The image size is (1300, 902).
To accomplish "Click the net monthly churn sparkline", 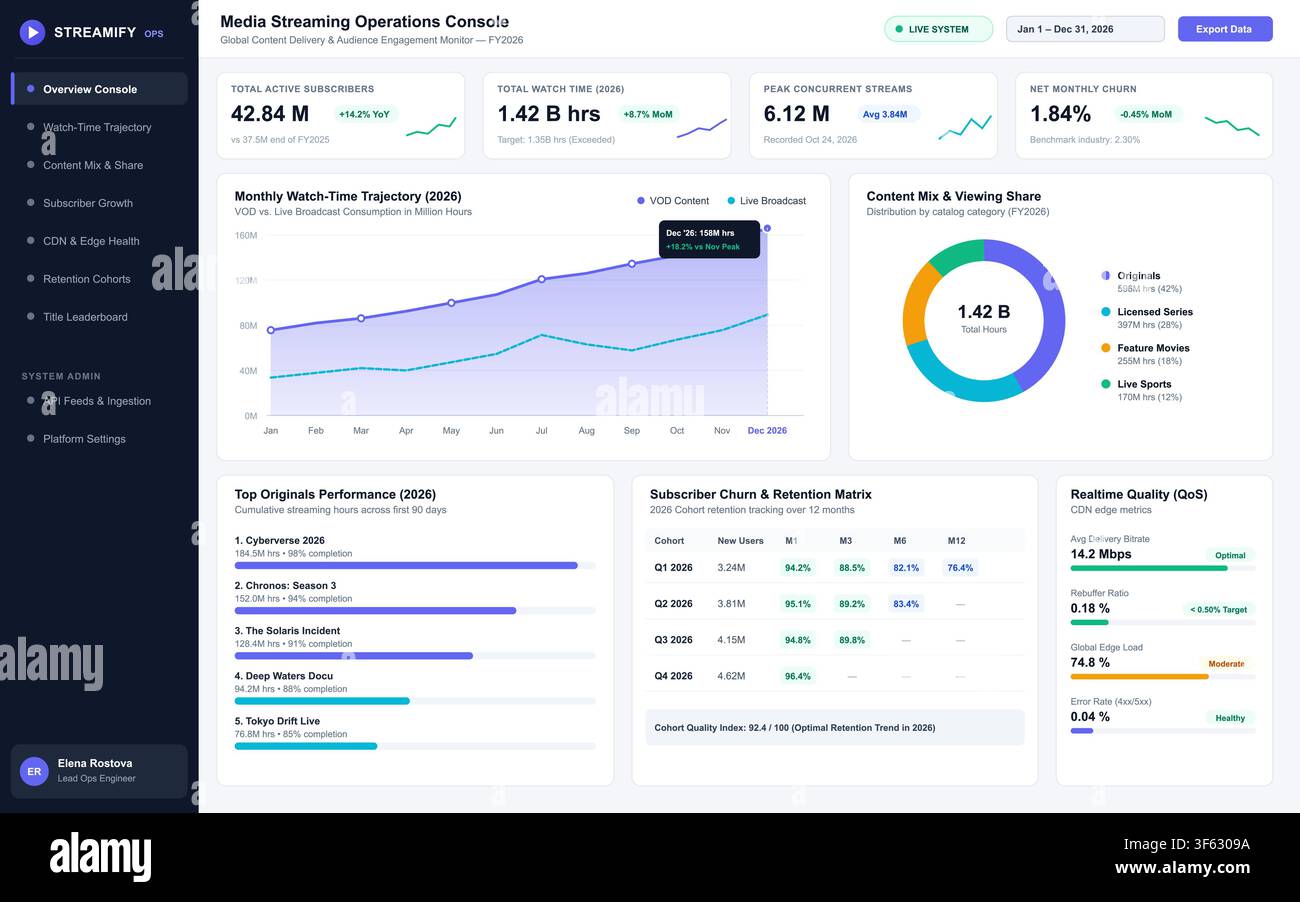I will (1232, 125).
